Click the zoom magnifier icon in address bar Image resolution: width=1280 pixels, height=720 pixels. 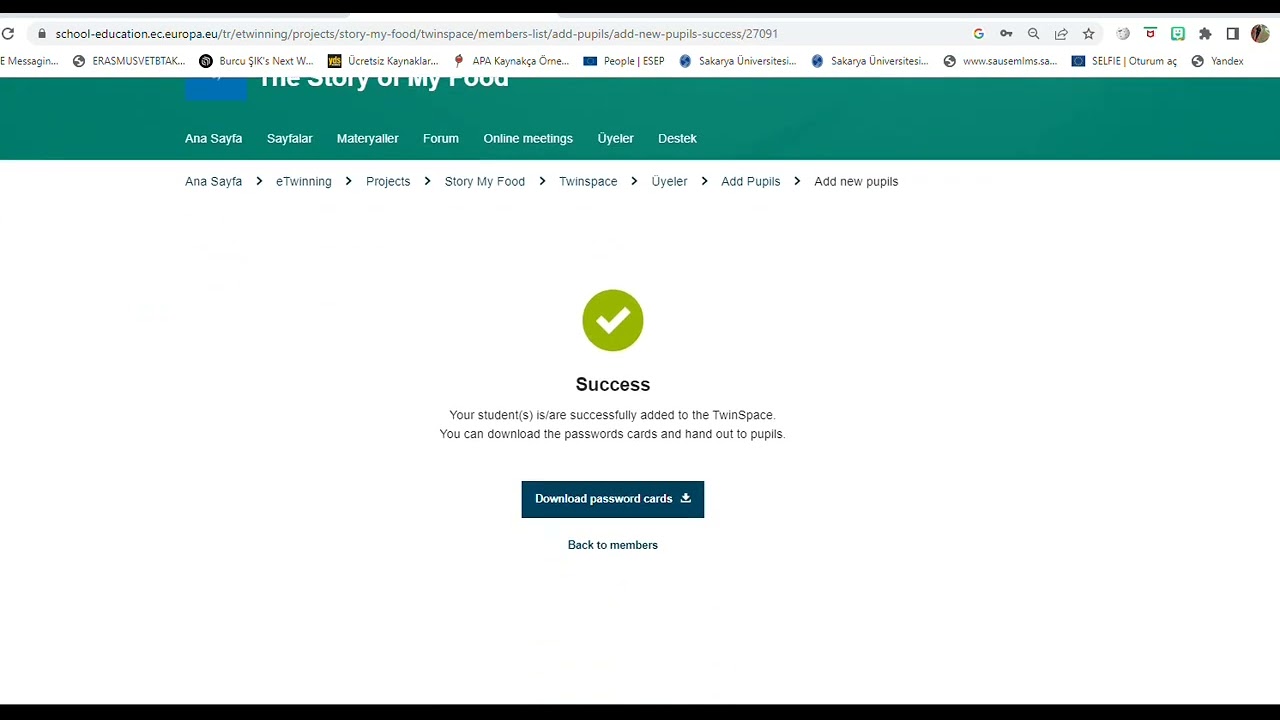[1033, 34]
